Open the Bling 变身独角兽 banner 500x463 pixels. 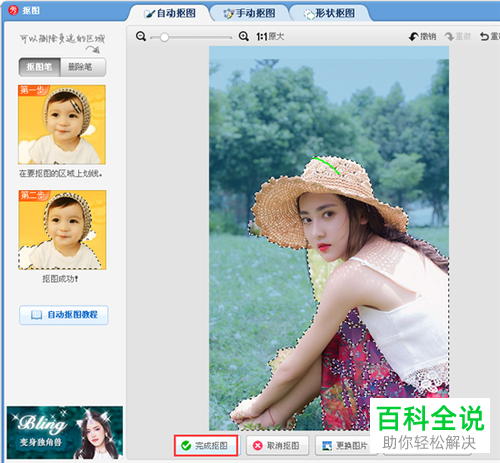[x=65, y=432]
